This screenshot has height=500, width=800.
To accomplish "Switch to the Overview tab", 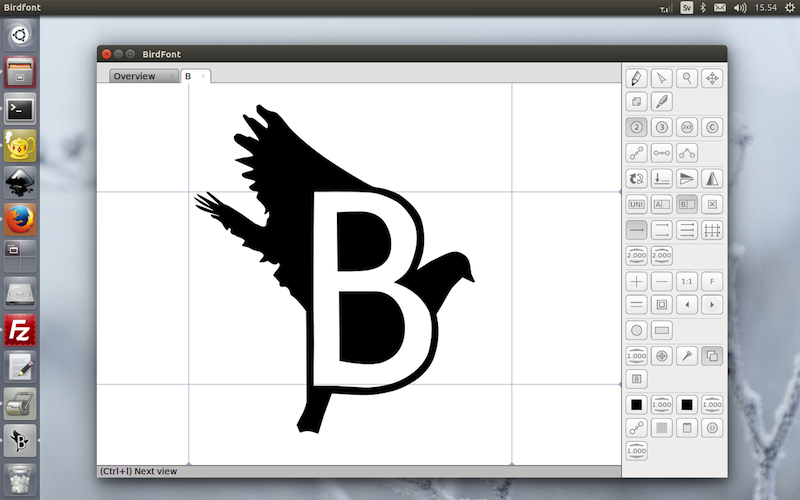I will click(135, 76).
